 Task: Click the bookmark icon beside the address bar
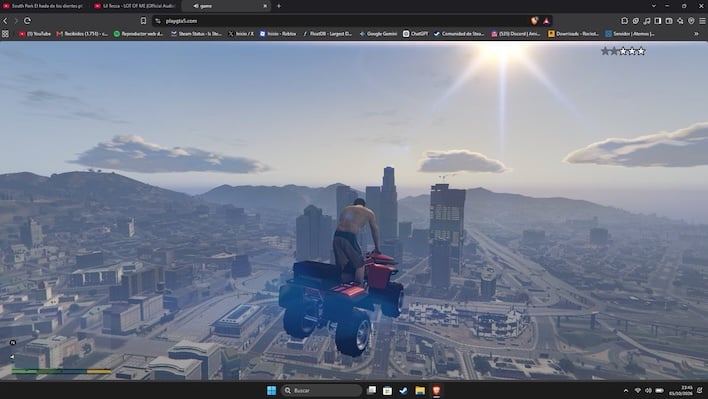pos(143,21)
